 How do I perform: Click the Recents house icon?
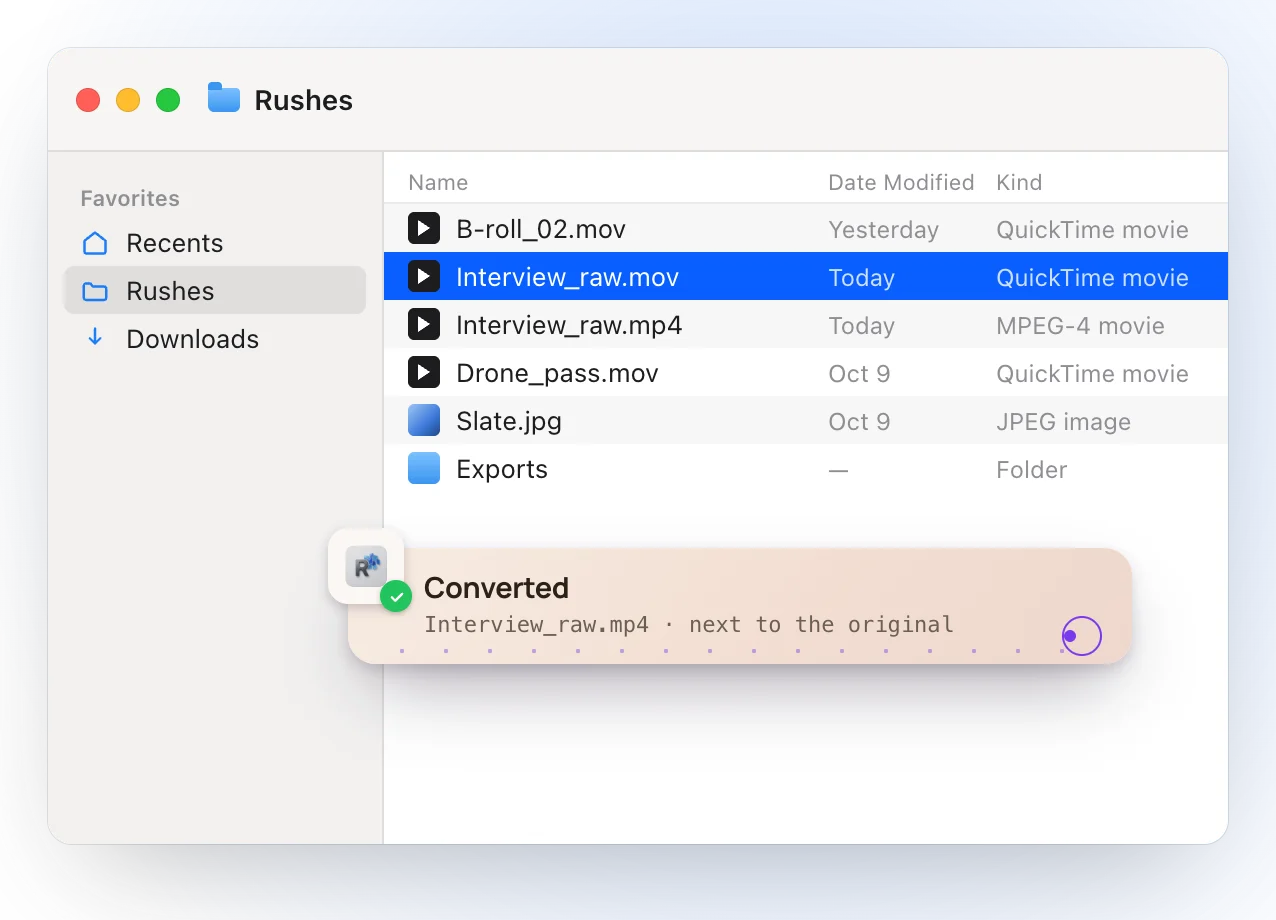click(95, 243)
